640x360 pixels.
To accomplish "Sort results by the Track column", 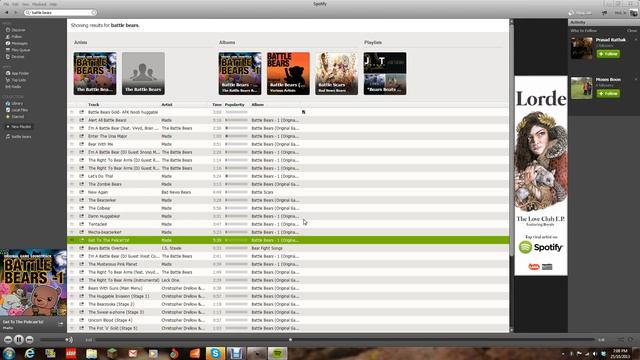I will (x=93, y=104).
